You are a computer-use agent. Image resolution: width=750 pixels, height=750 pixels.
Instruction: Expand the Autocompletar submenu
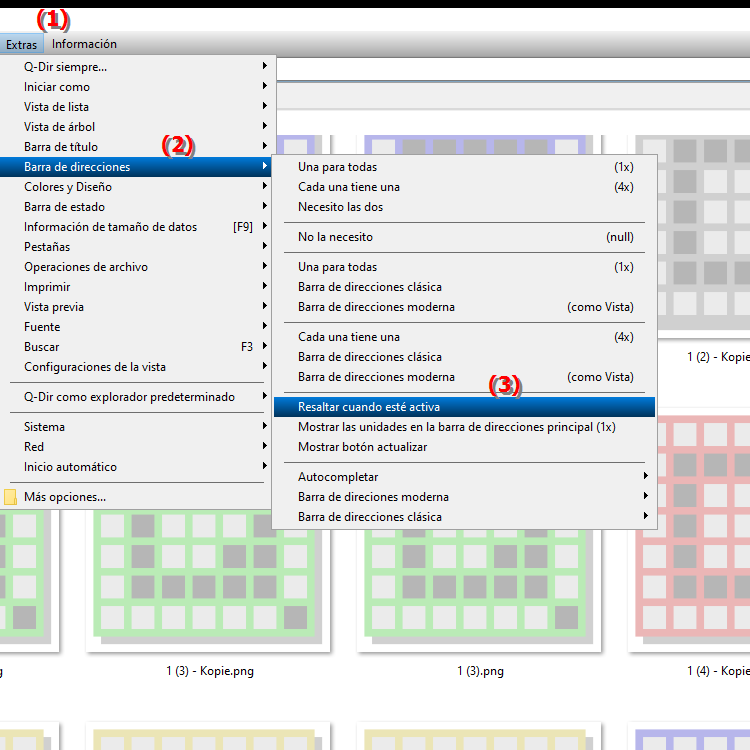click(464, 477)
